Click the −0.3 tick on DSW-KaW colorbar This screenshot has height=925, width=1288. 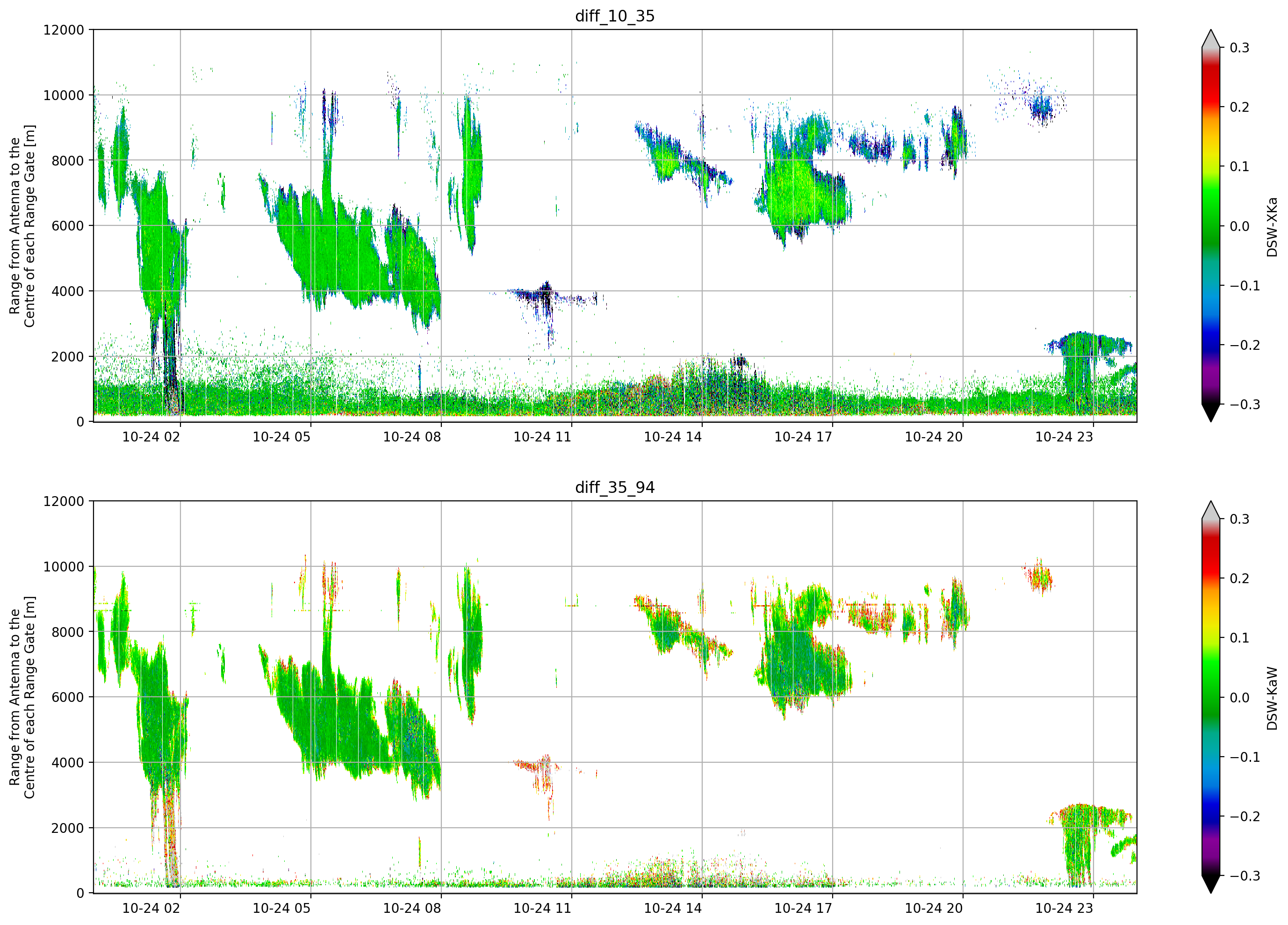[x=1245, y=875]
